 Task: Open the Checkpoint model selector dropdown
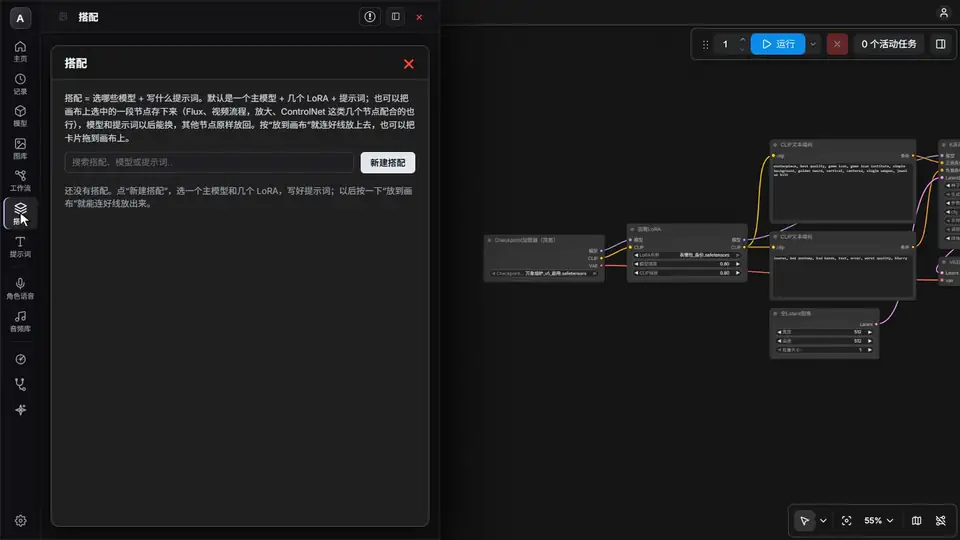tap(544, 274)
